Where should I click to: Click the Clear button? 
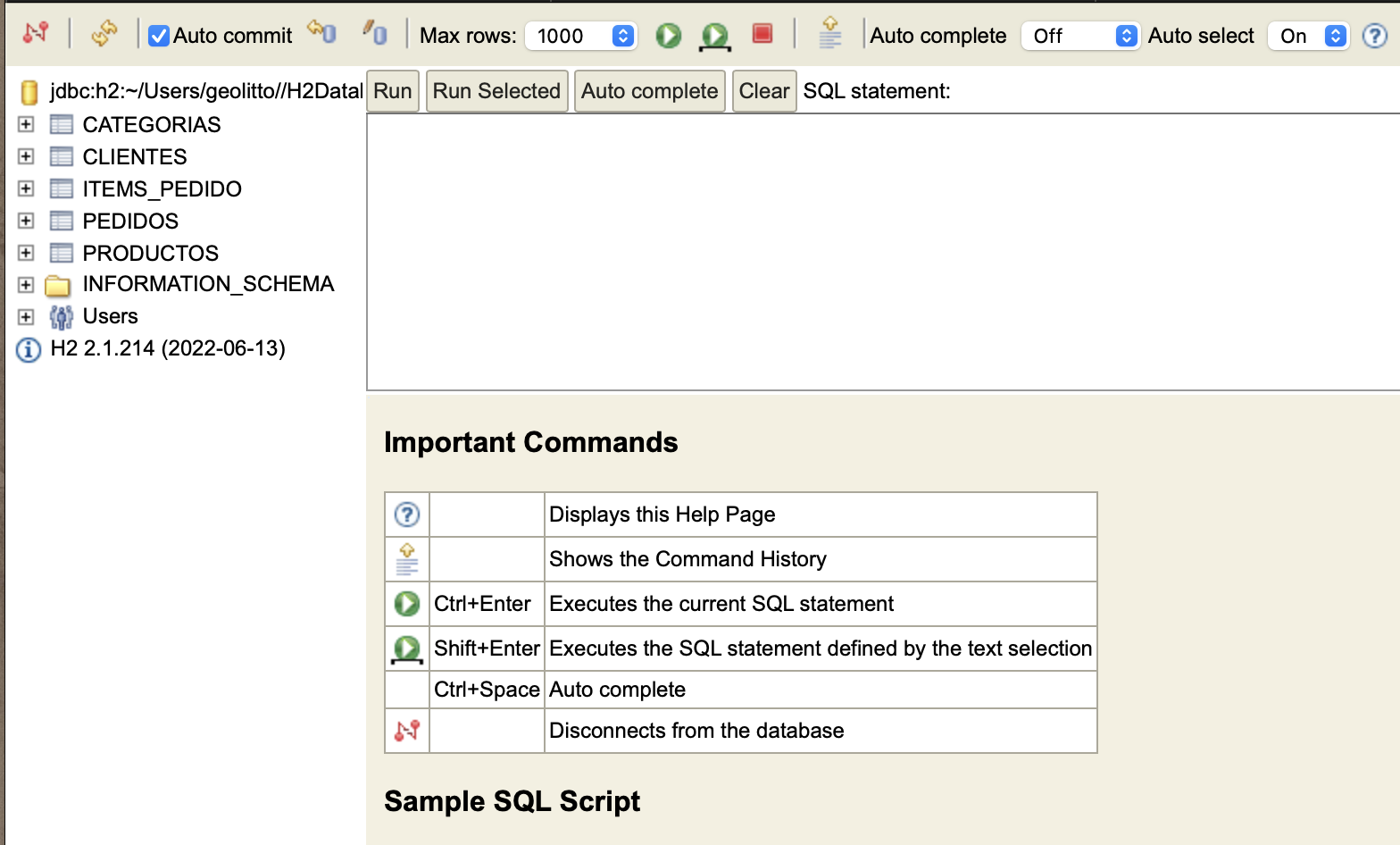point(764,91)
